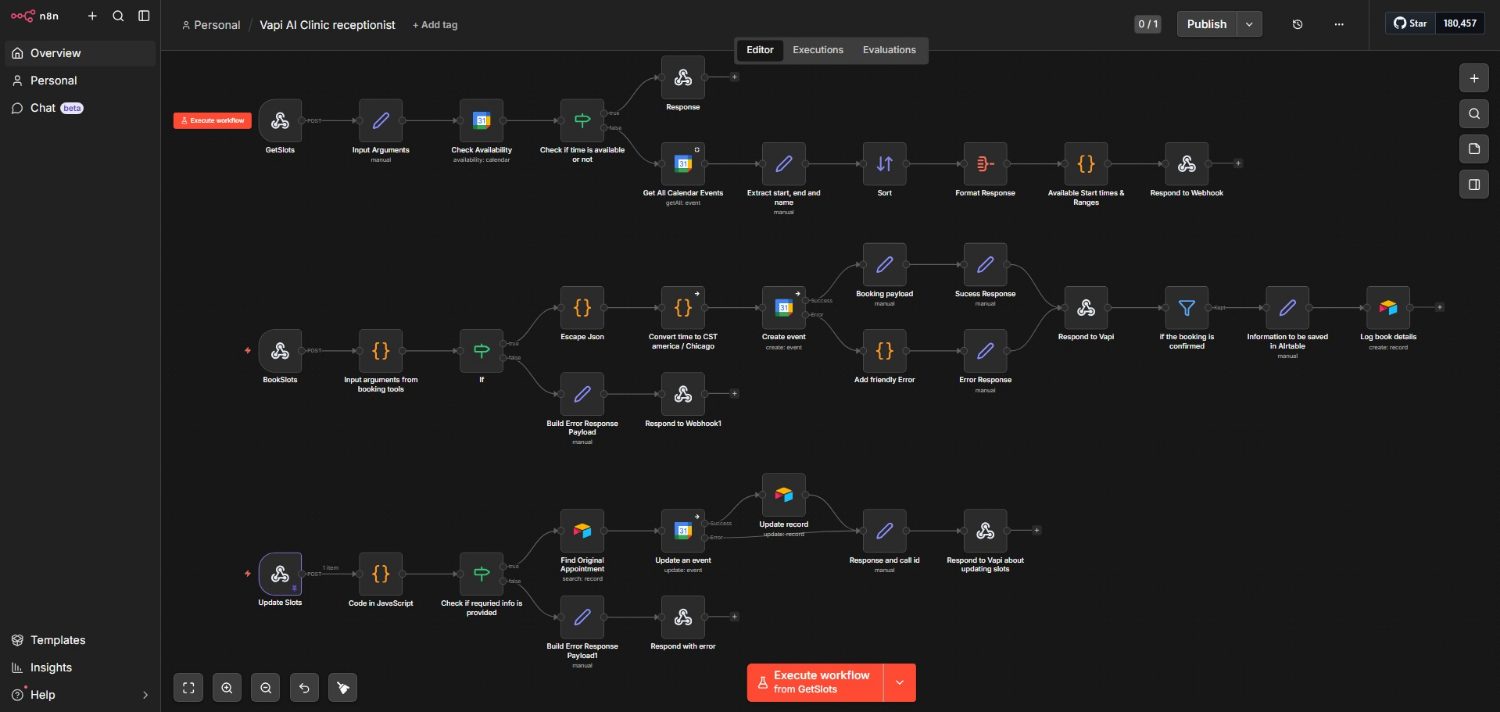
Task: Click the small Execute workflow trigger button
Action: tap(212, 121)
